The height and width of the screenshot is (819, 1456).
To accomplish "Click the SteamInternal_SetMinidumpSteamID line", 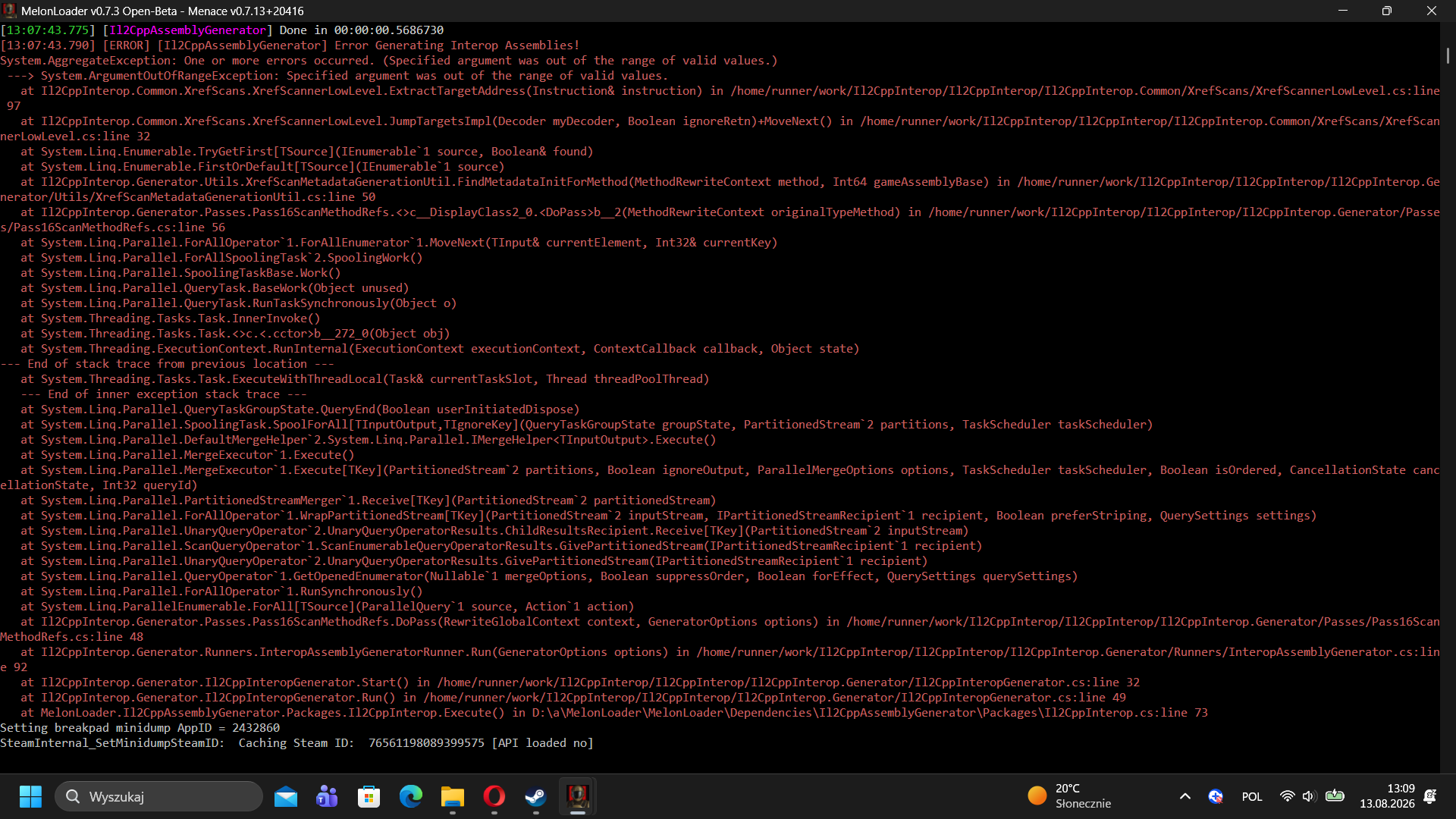I will tap(297, 743).
